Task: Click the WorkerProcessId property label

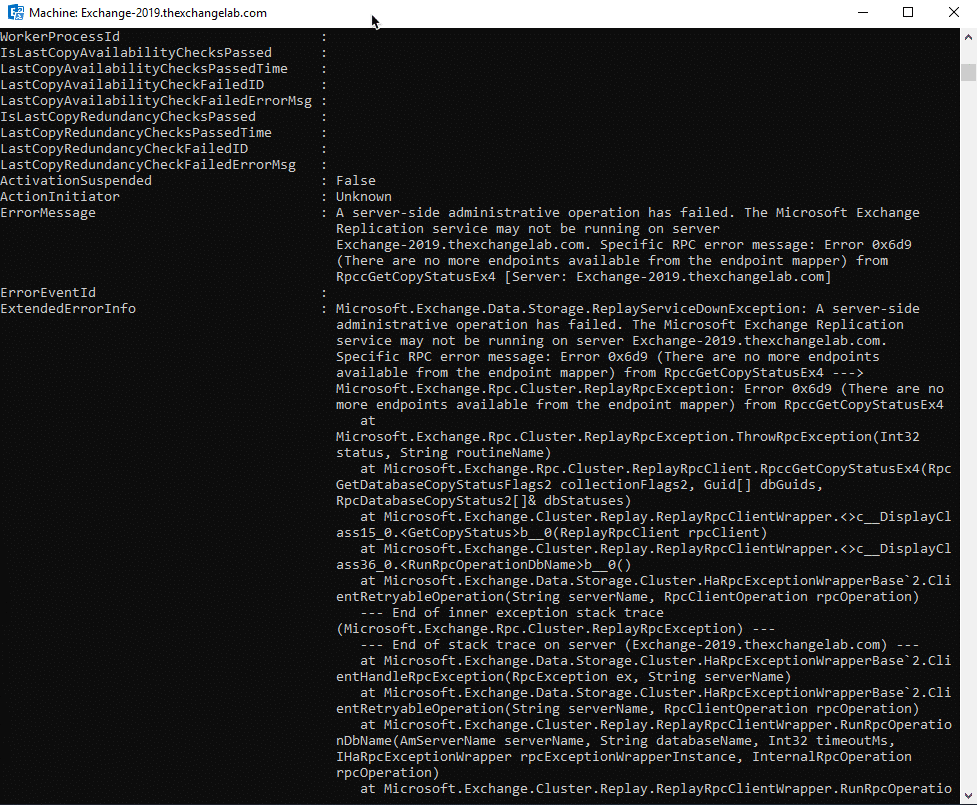Action: (60, 37)
